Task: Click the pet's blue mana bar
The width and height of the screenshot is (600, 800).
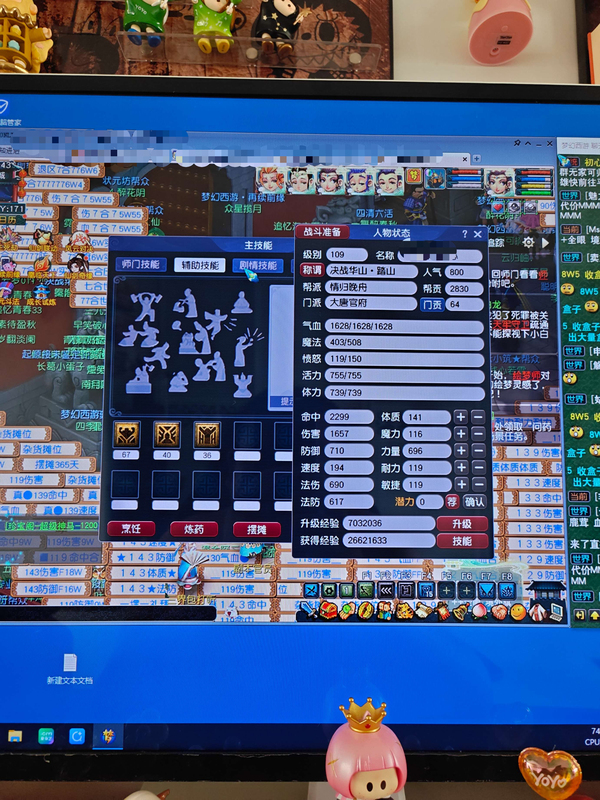Action: click(x=464, y=179)
